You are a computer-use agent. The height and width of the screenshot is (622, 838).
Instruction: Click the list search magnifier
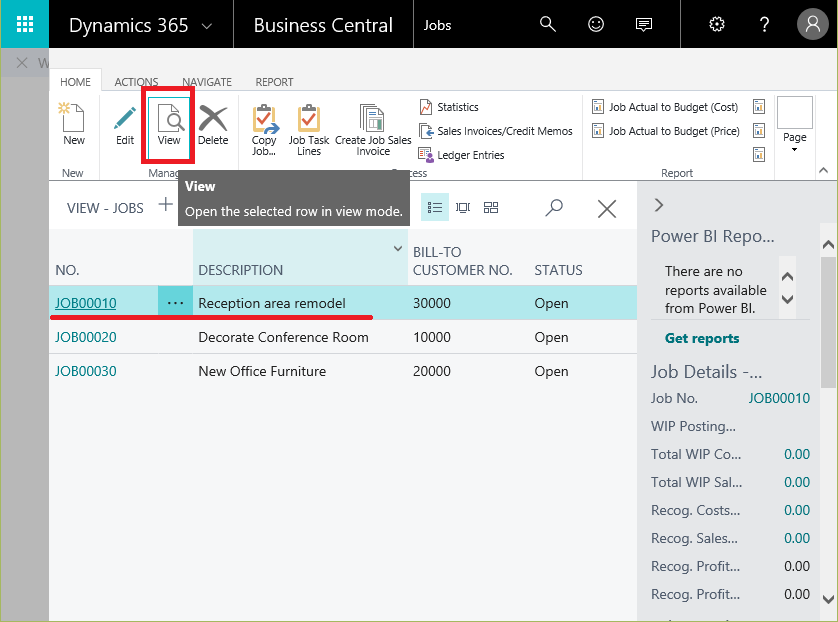point(554,207)
